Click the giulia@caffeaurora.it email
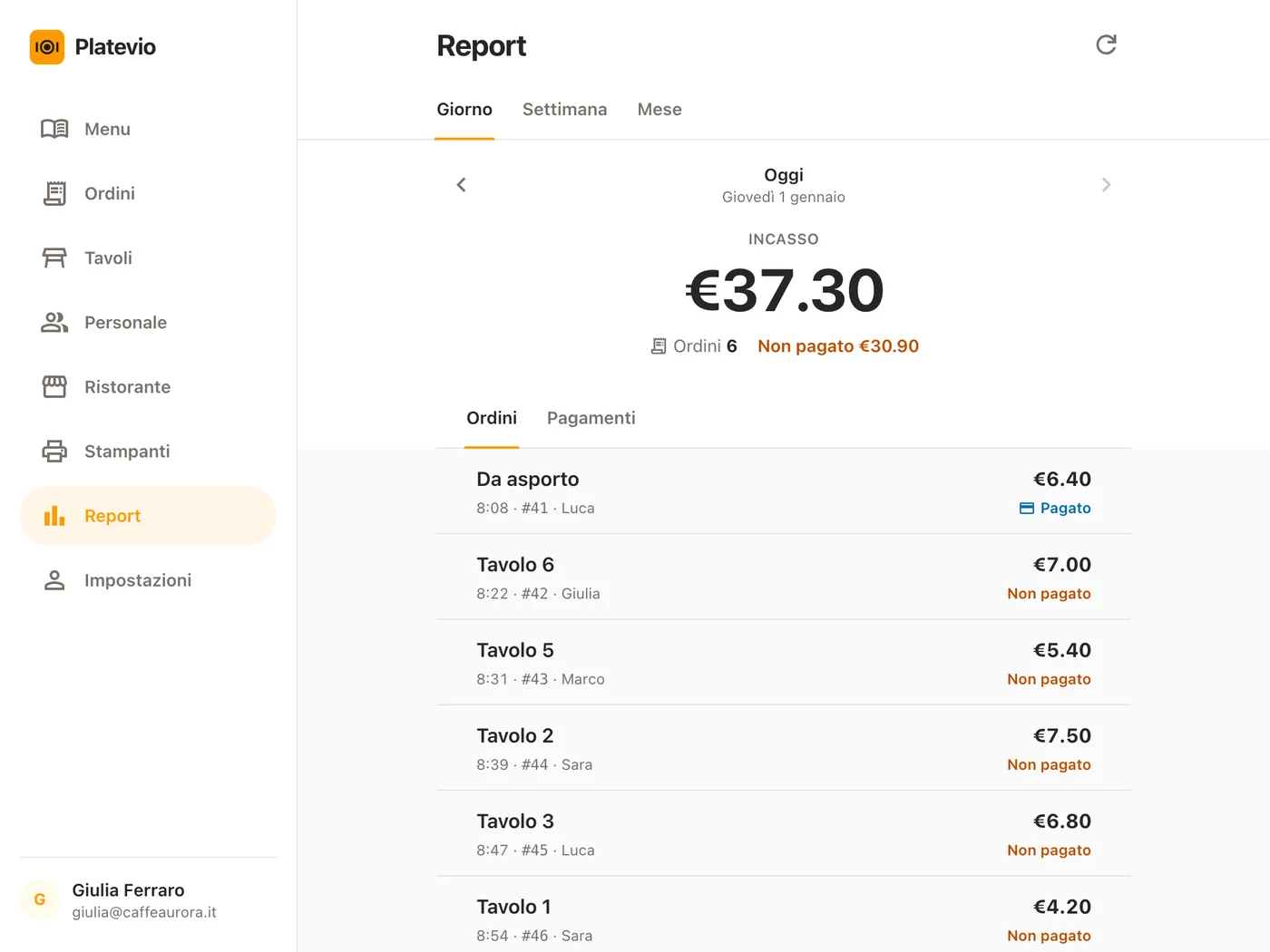 (144, 912)
